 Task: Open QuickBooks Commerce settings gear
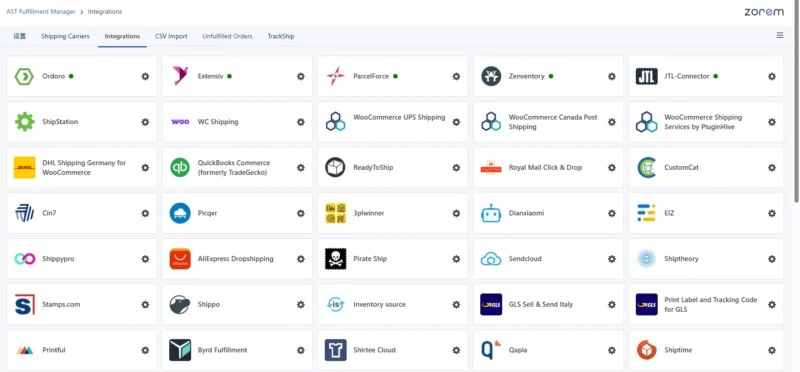pyautogui.click(x=301, y=167)
